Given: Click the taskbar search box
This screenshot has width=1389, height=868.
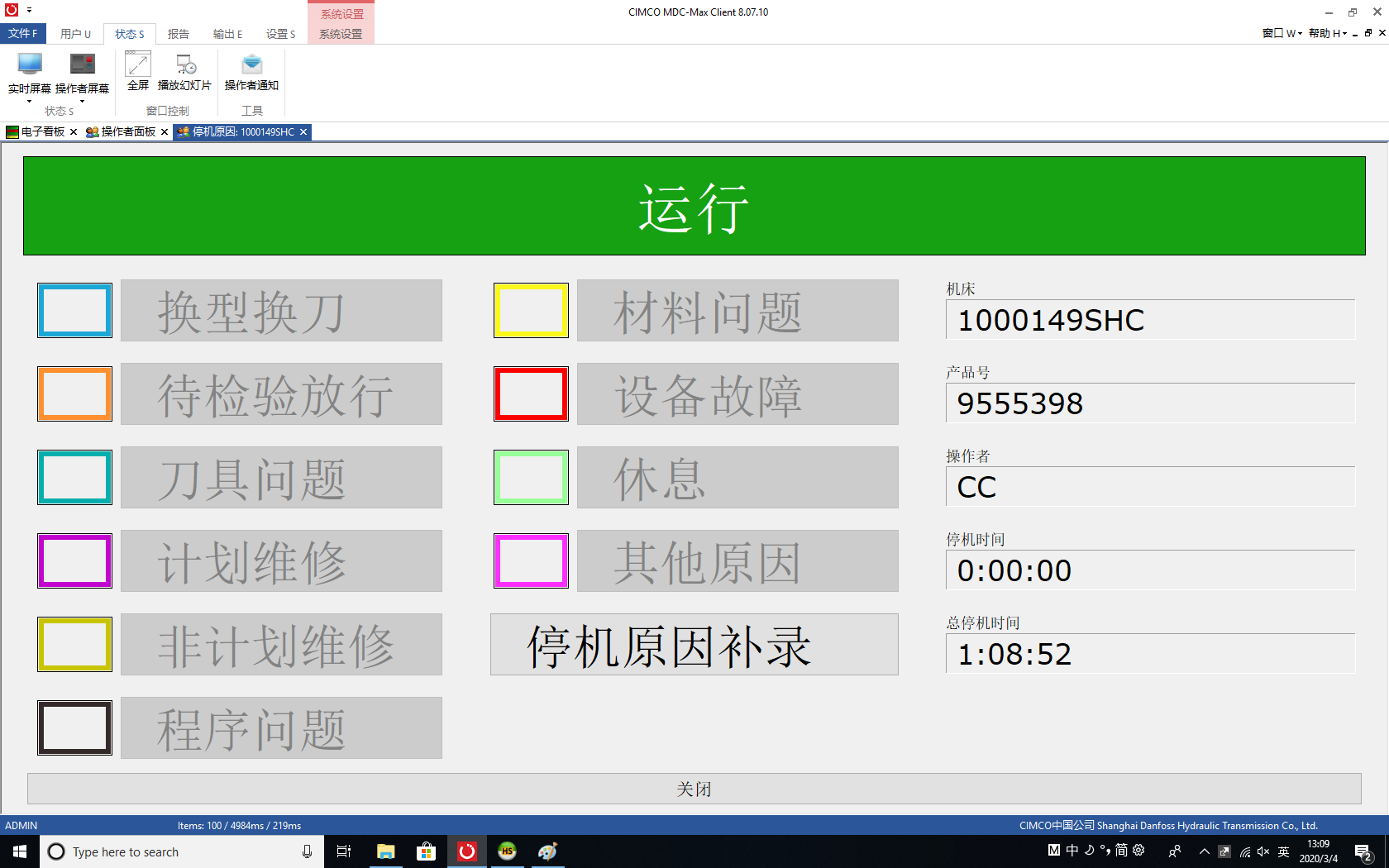Looking at the screenshot, I should (181, 851).
